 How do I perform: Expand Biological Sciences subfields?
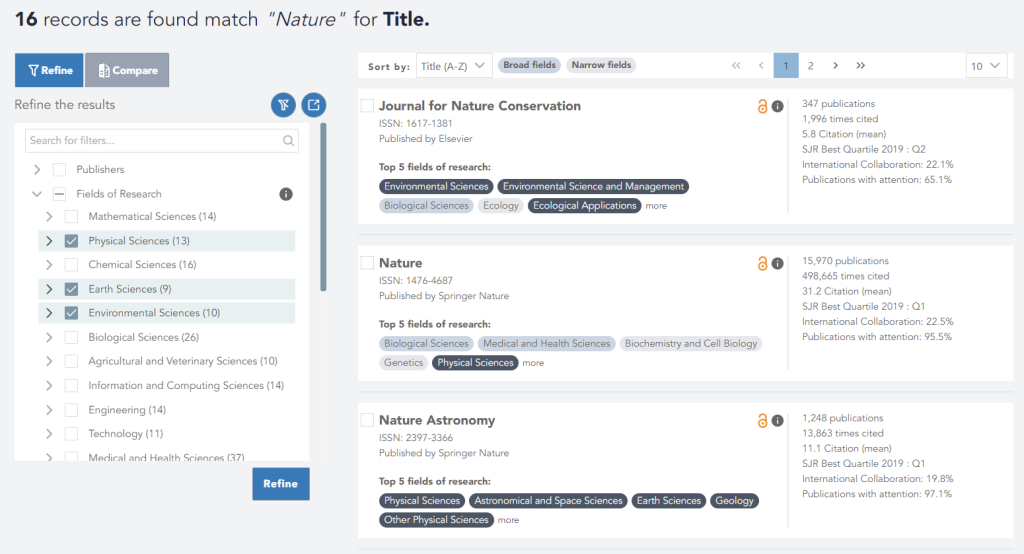[49, 337]
